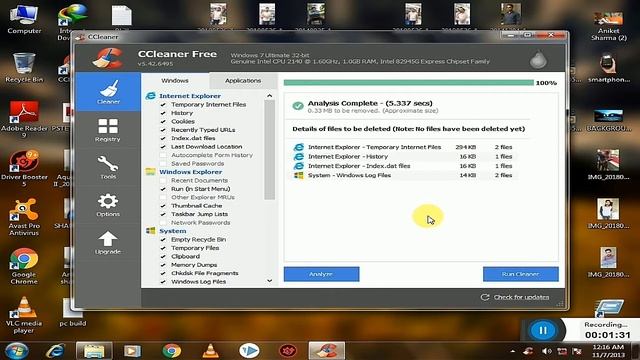Viewport: 640px width, 360px height.
Task: Click the cleaner list scrollbar thumb
Action: [269, 150]
